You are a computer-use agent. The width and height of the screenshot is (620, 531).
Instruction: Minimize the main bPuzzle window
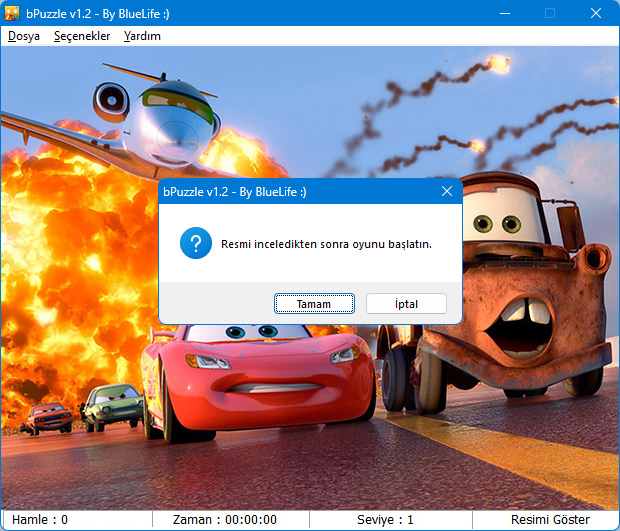click(x=505, y=13)
